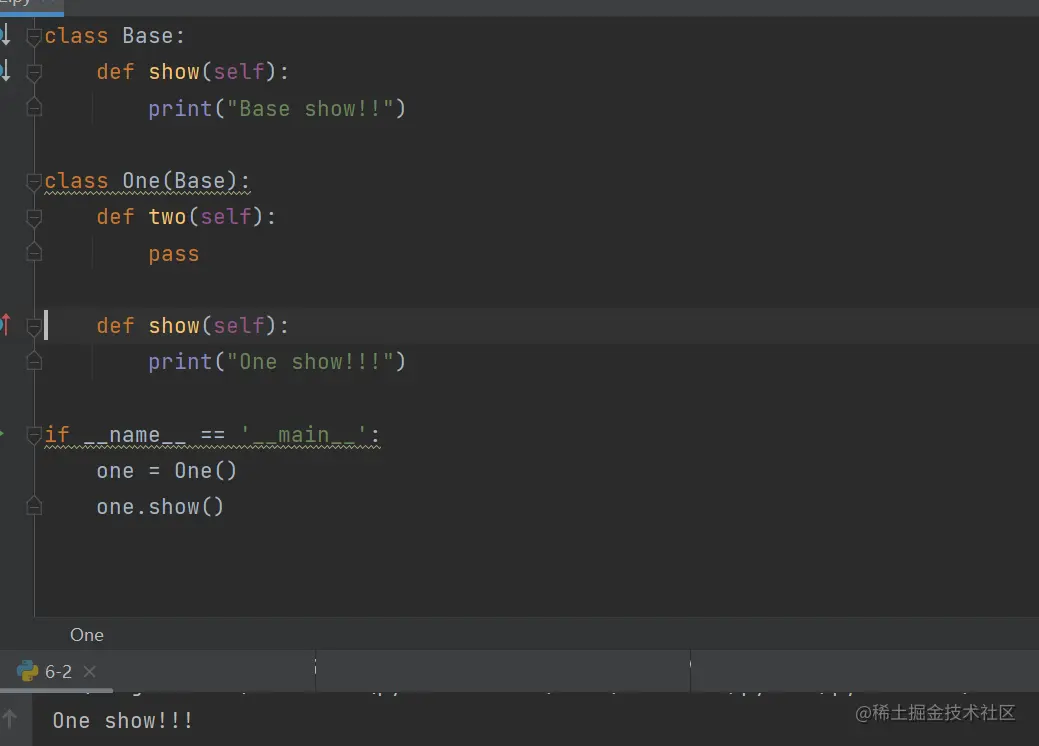Collapse the if __name__ block fold marker

34,435
